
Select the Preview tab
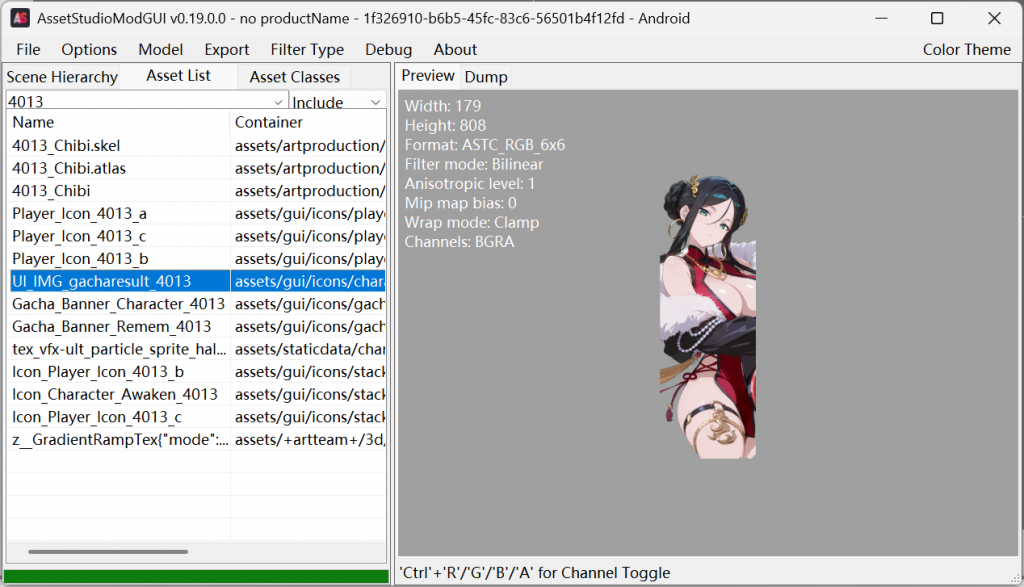[x=428, y=76]
